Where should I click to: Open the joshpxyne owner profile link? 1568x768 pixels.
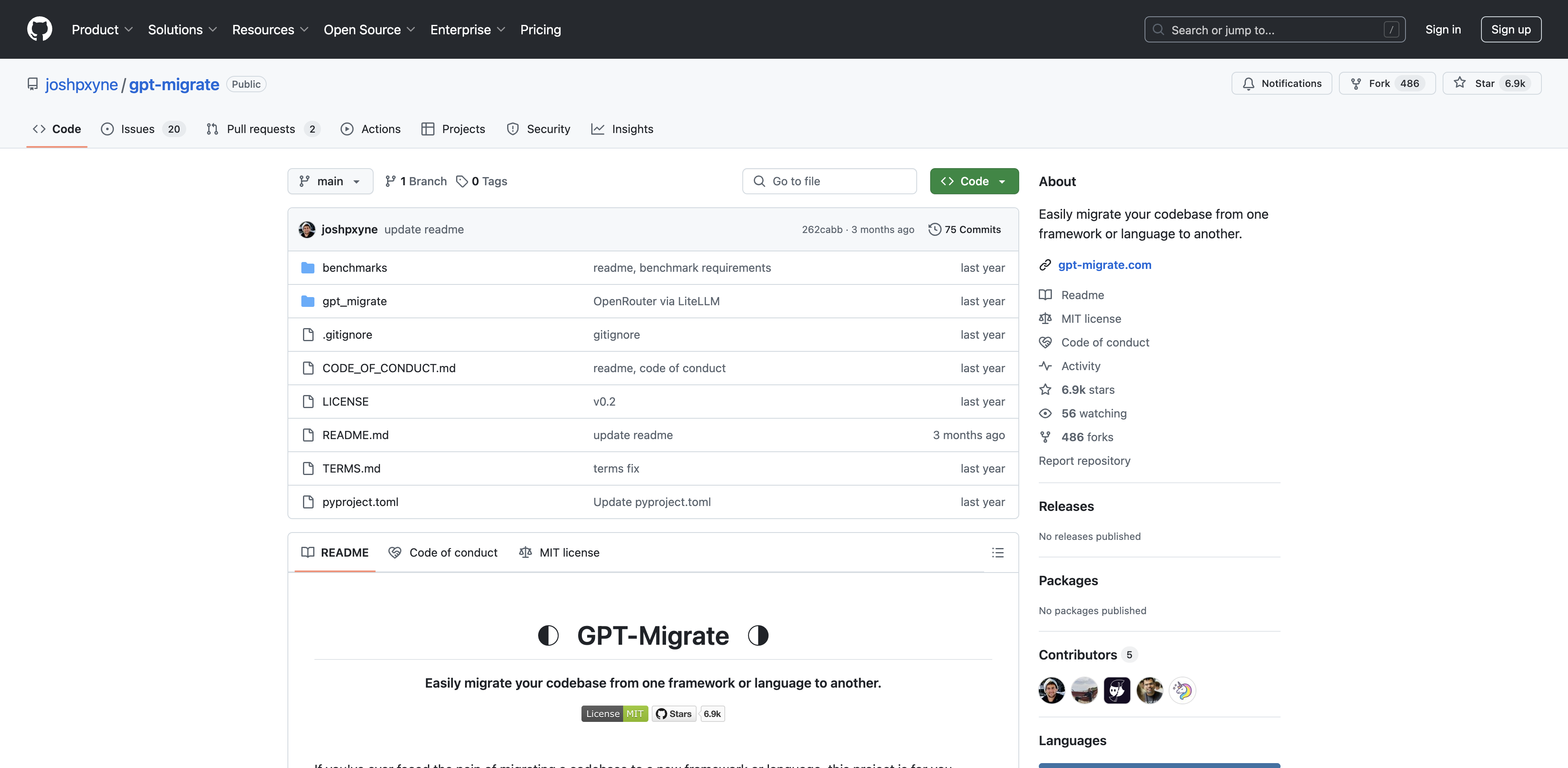tap(82, 84)
